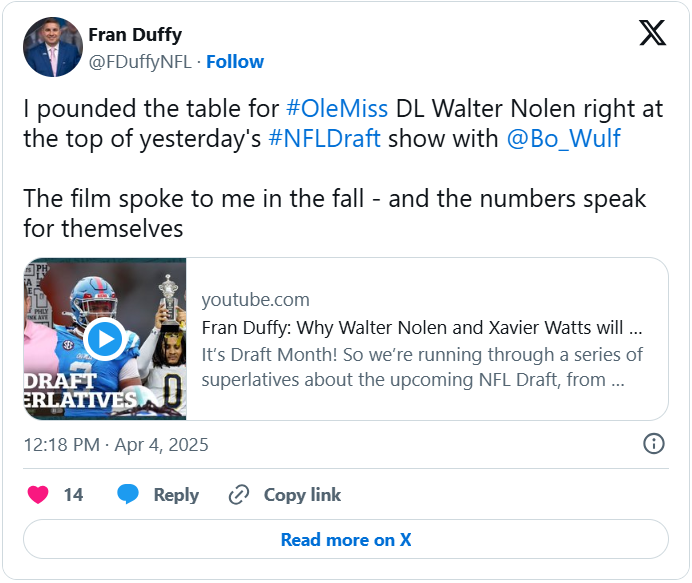Screen dimensions: 692x583
Task: Open Fran Duffy's profile picture
Action: point(53,47)
